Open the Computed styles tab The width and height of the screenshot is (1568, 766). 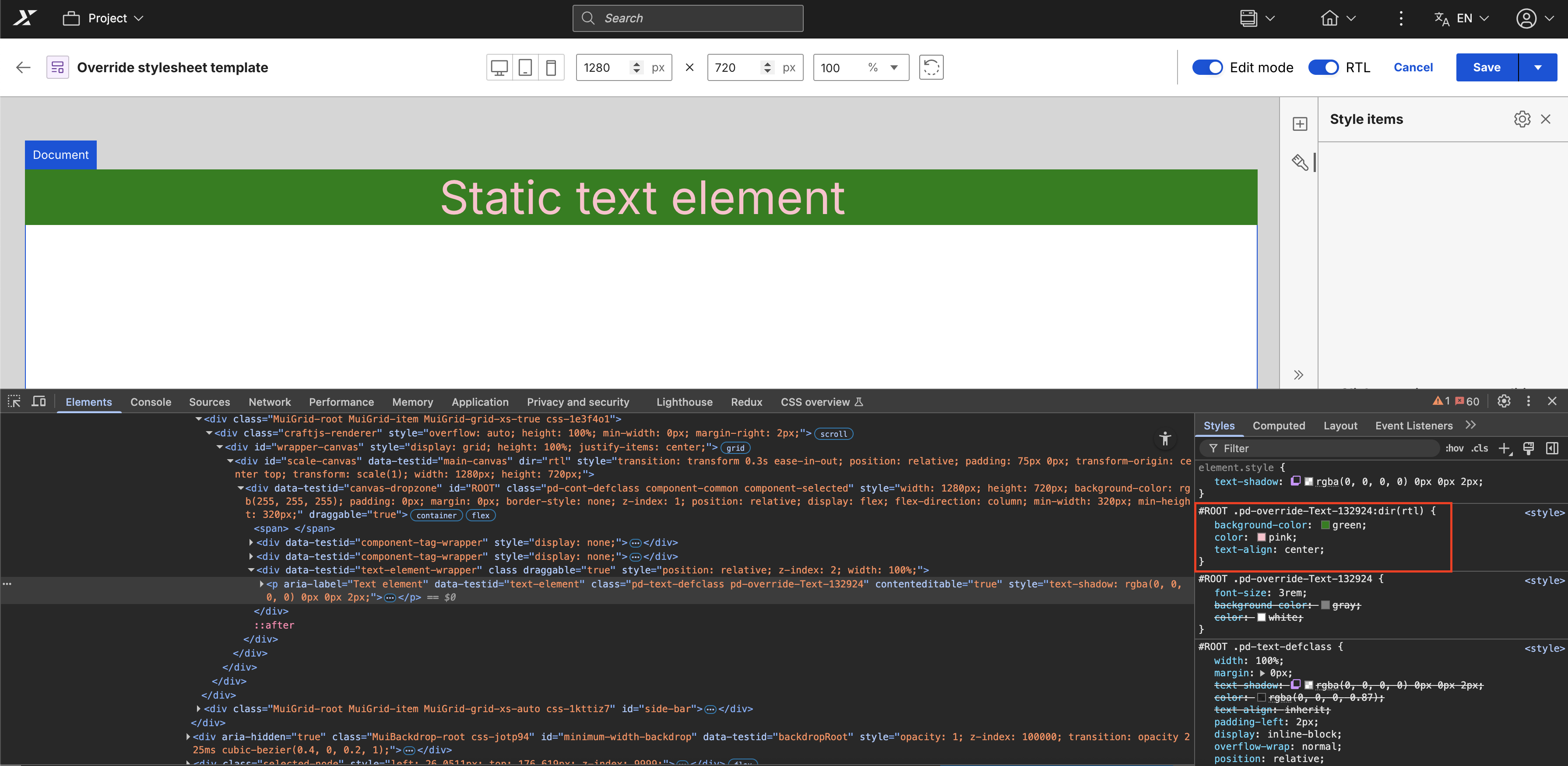pyautogui.click(x=1278, y=426)
